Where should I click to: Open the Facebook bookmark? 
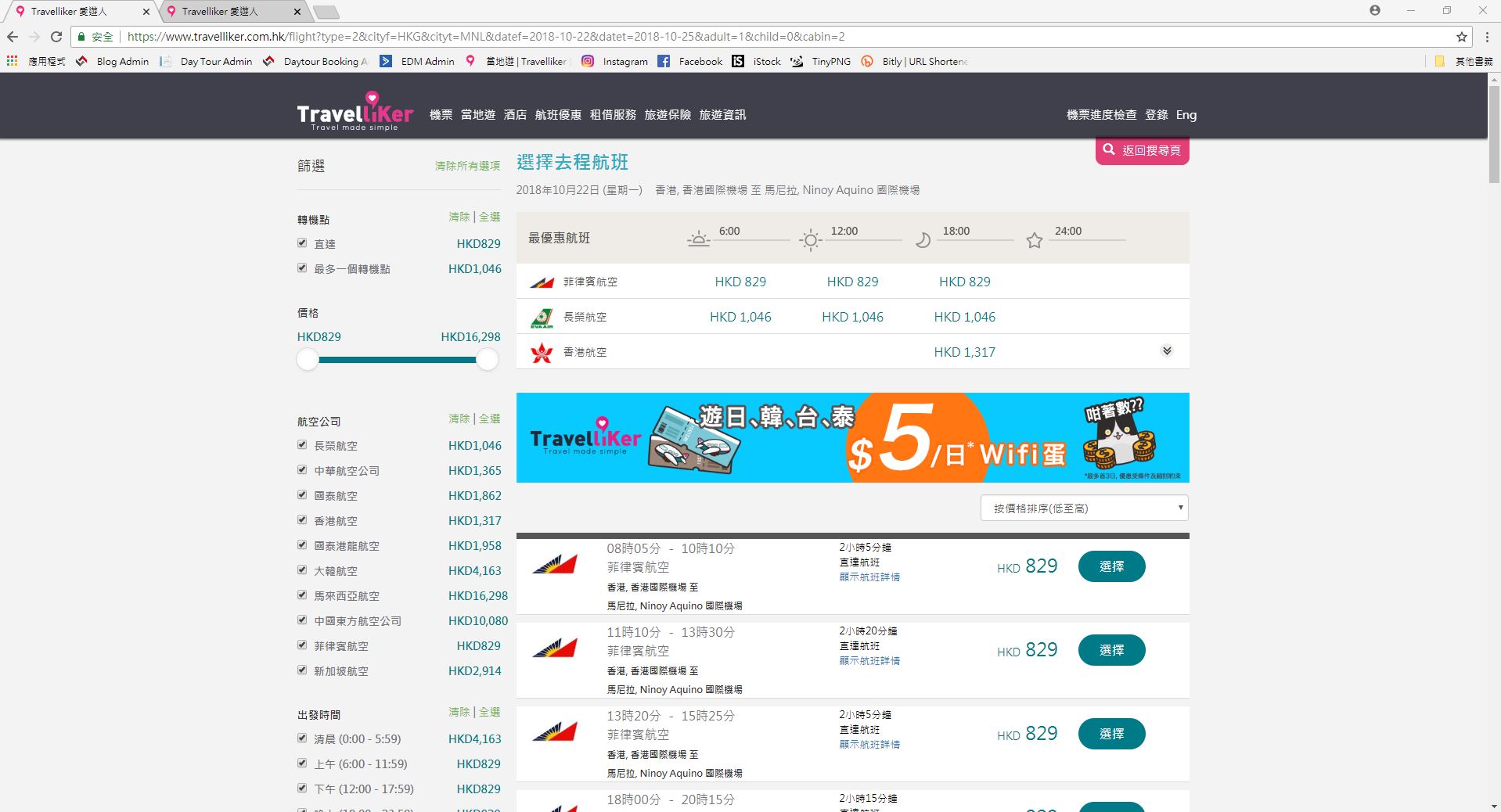pos(690,61)
